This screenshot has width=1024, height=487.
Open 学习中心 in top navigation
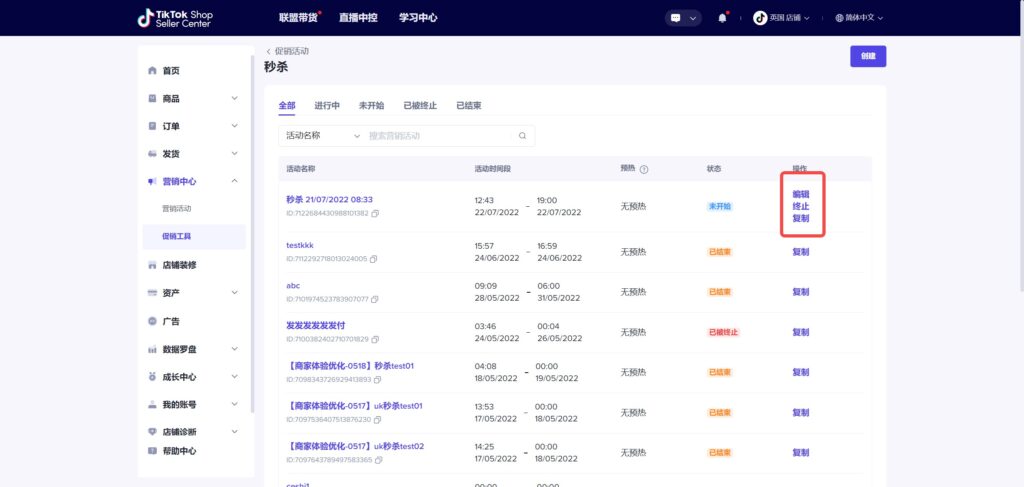(x=418, y=18)
